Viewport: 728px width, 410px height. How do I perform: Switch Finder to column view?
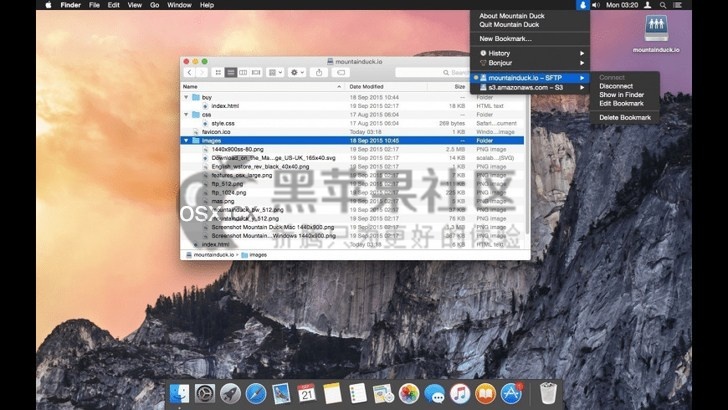pyautogui.click(x=243, y=72)
